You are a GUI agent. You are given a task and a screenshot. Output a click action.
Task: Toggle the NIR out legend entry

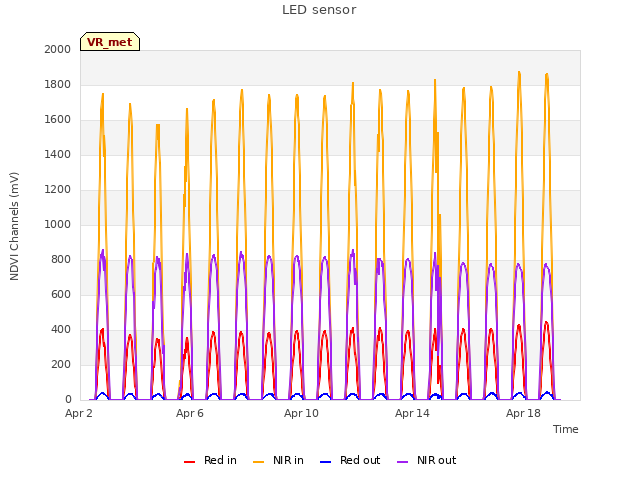point(427,460)
